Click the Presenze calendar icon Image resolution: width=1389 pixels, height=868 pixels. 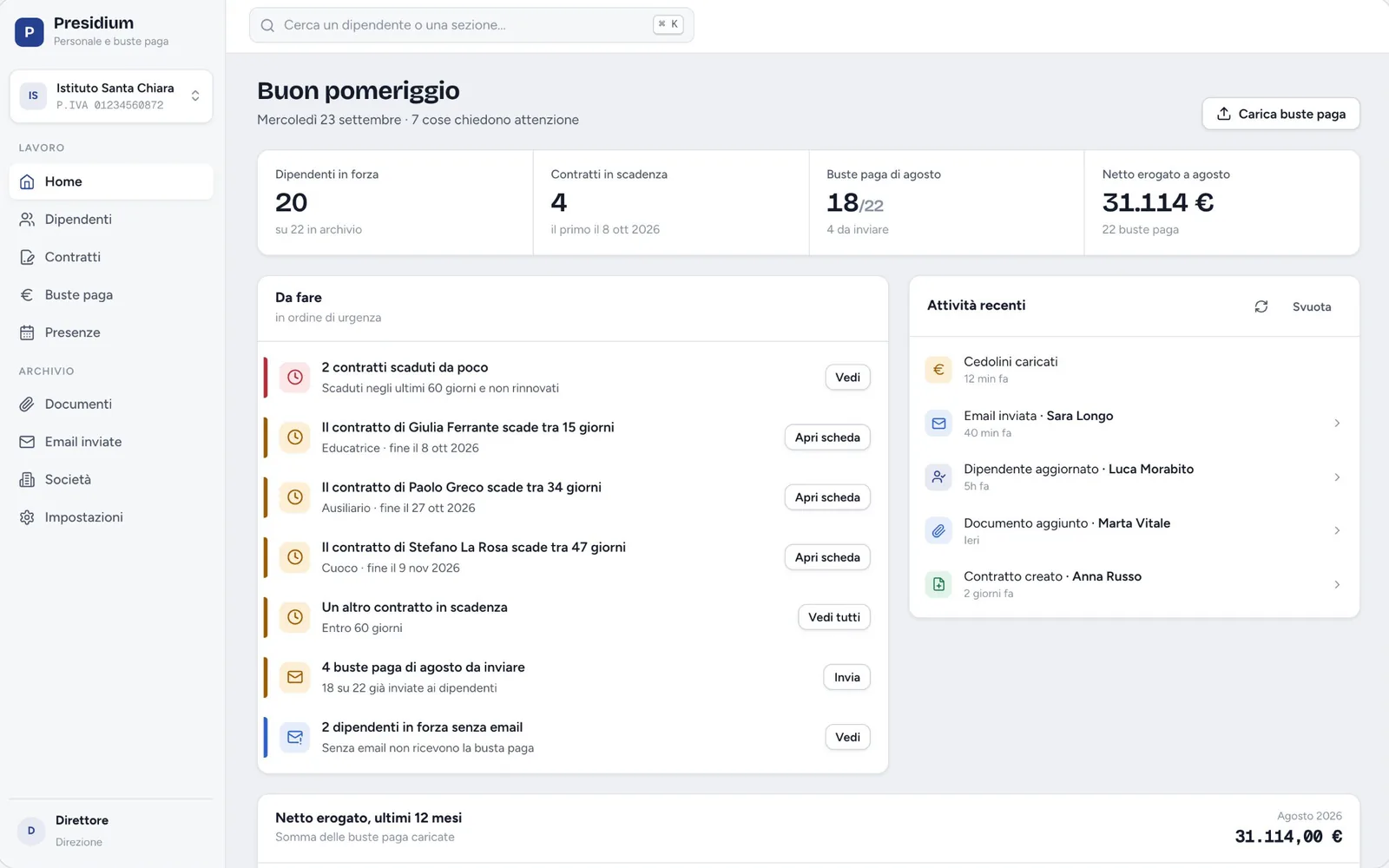pyautogui.click(x=27, y=332)
